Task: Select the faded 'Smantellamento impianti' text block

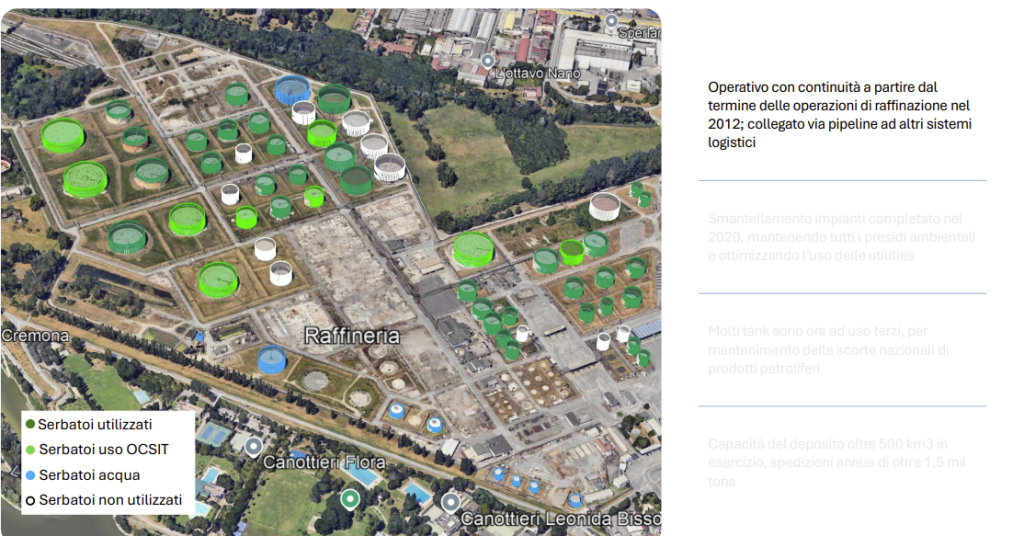Action: [x=840, y=237]
